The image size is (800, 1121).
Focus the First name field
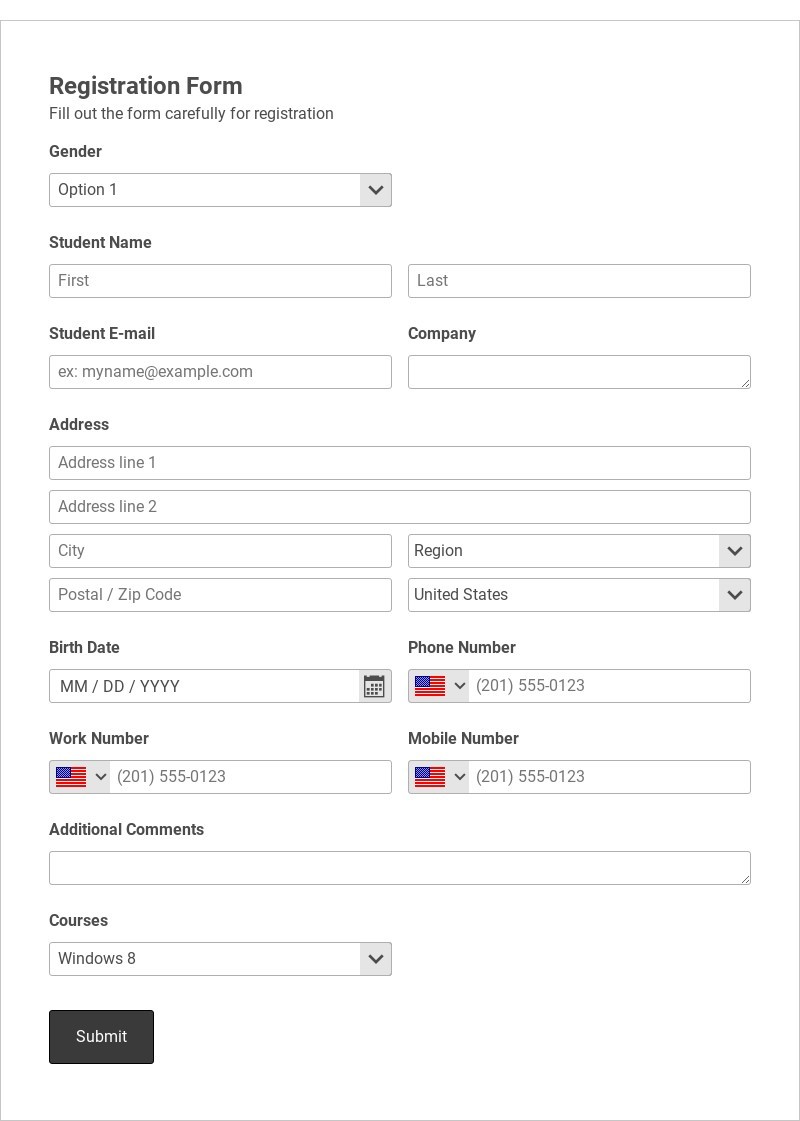[220, 281]
